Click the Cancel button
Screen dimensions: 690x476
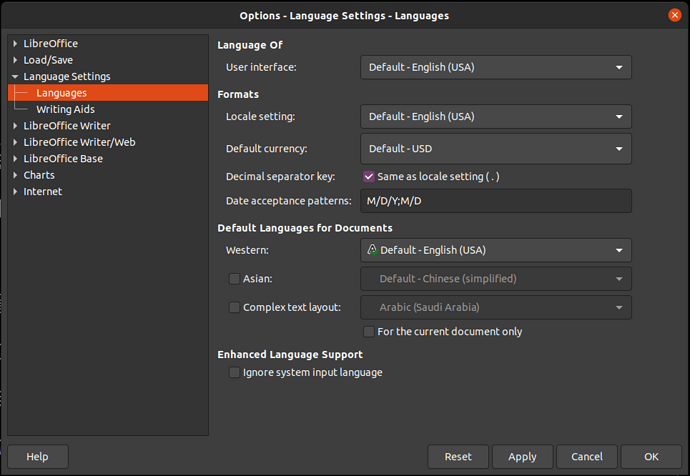coord(587,457)
